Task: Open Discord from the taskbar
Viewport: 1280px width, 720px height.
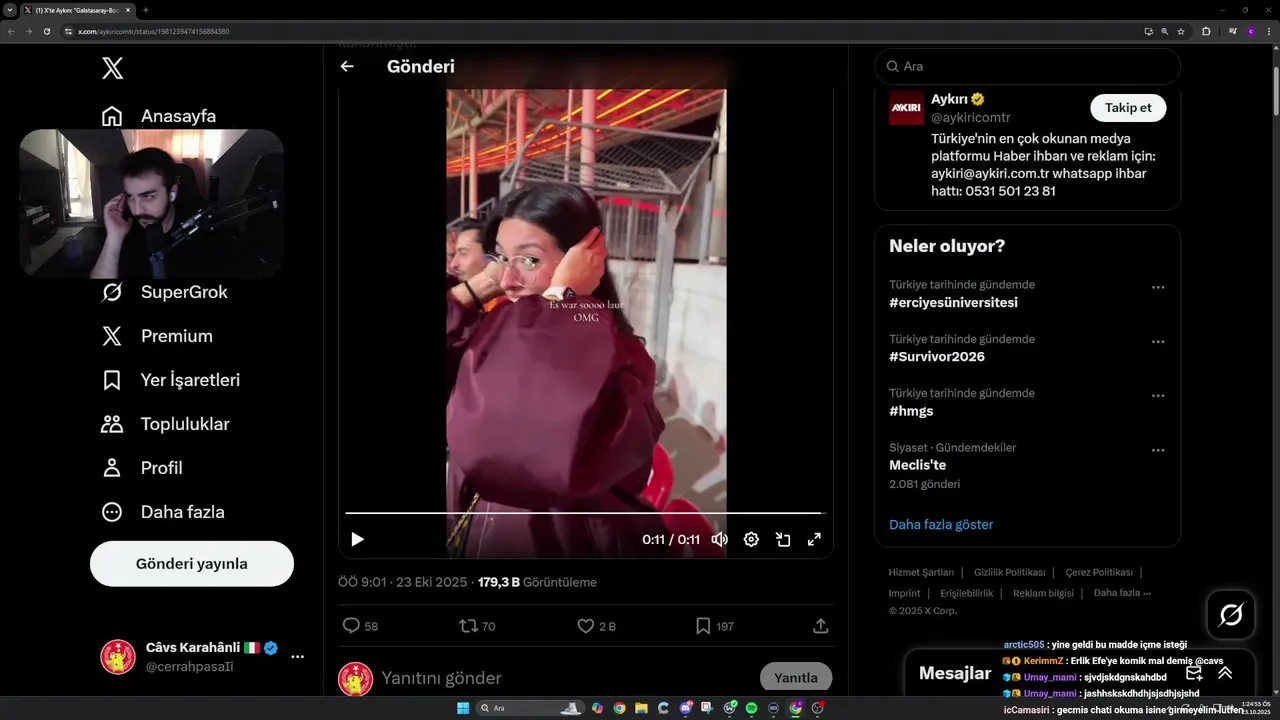Action: click(x=685, y=708)
